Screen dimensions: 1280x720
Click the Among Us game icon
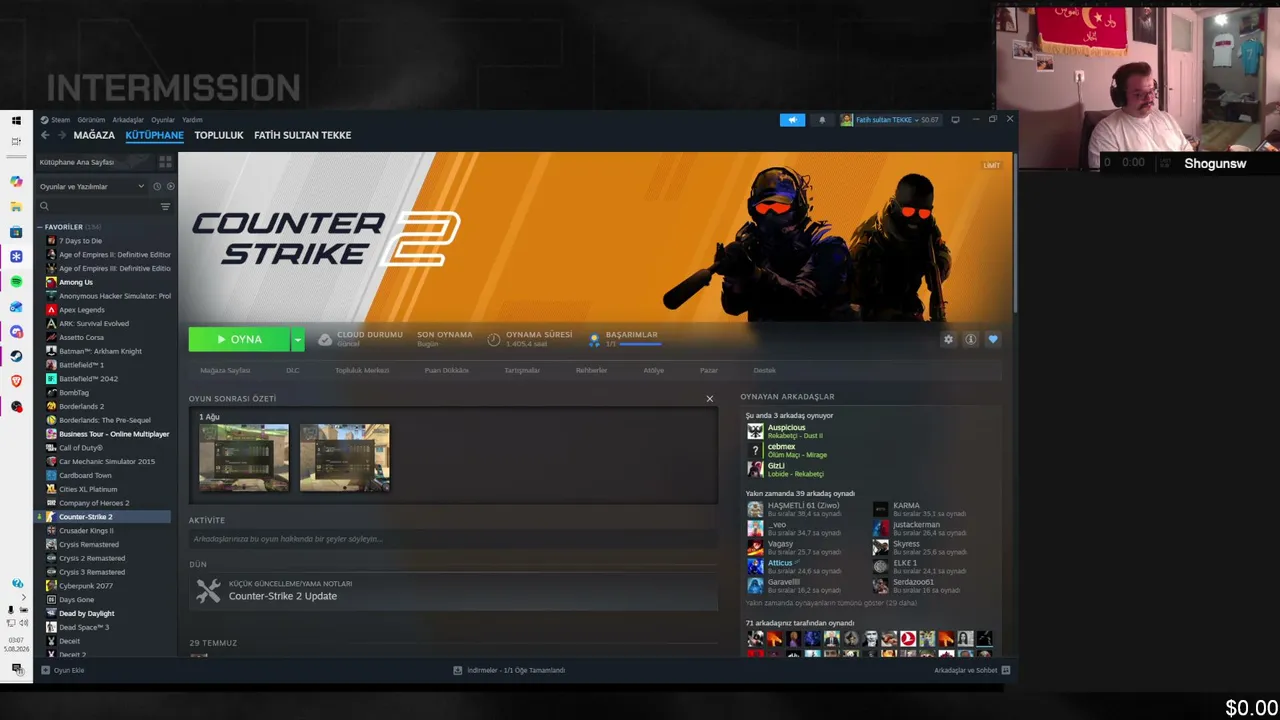tap(51, 282)
